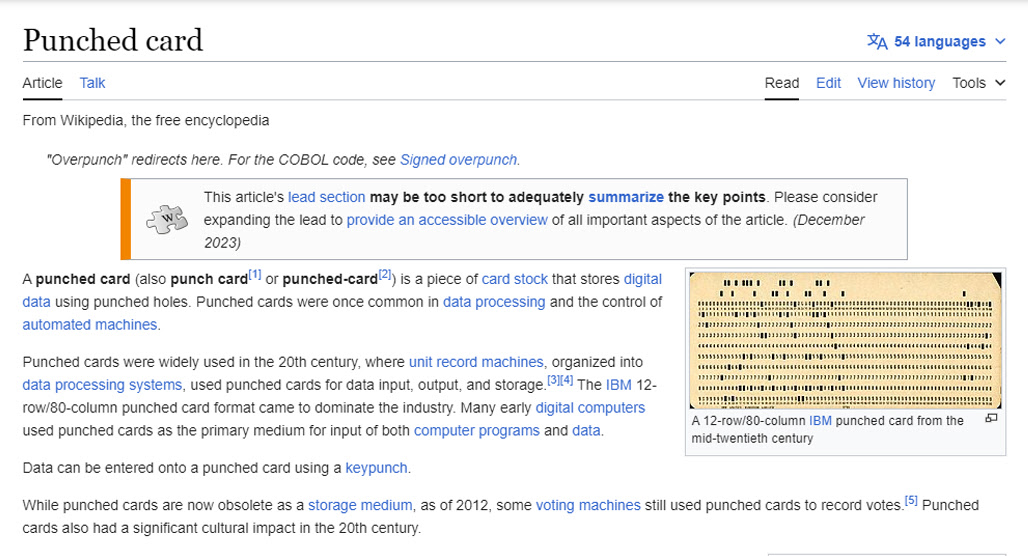Open the data processing systems link

click(102, 386)
